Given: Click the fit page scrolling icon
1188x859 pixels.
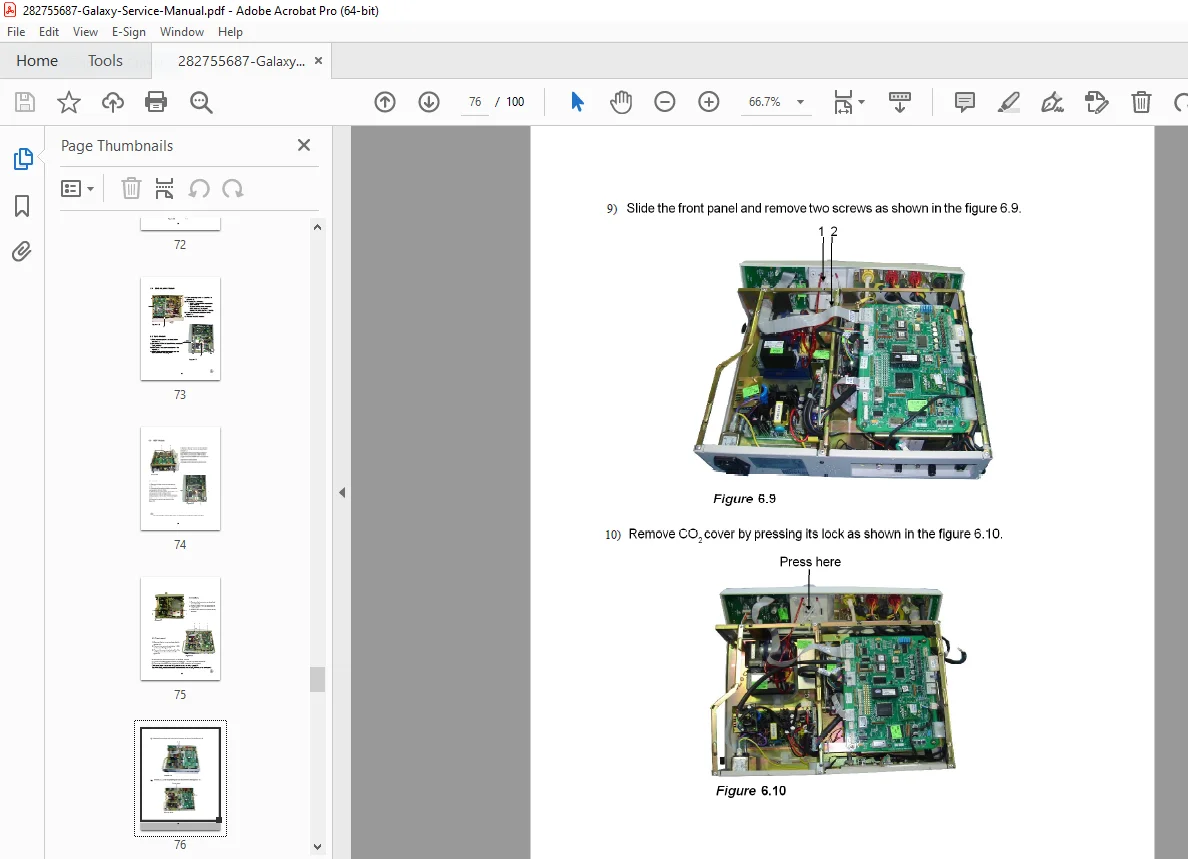Looking at the screenshot, I should pyautogui.click(x=843, y=102).
